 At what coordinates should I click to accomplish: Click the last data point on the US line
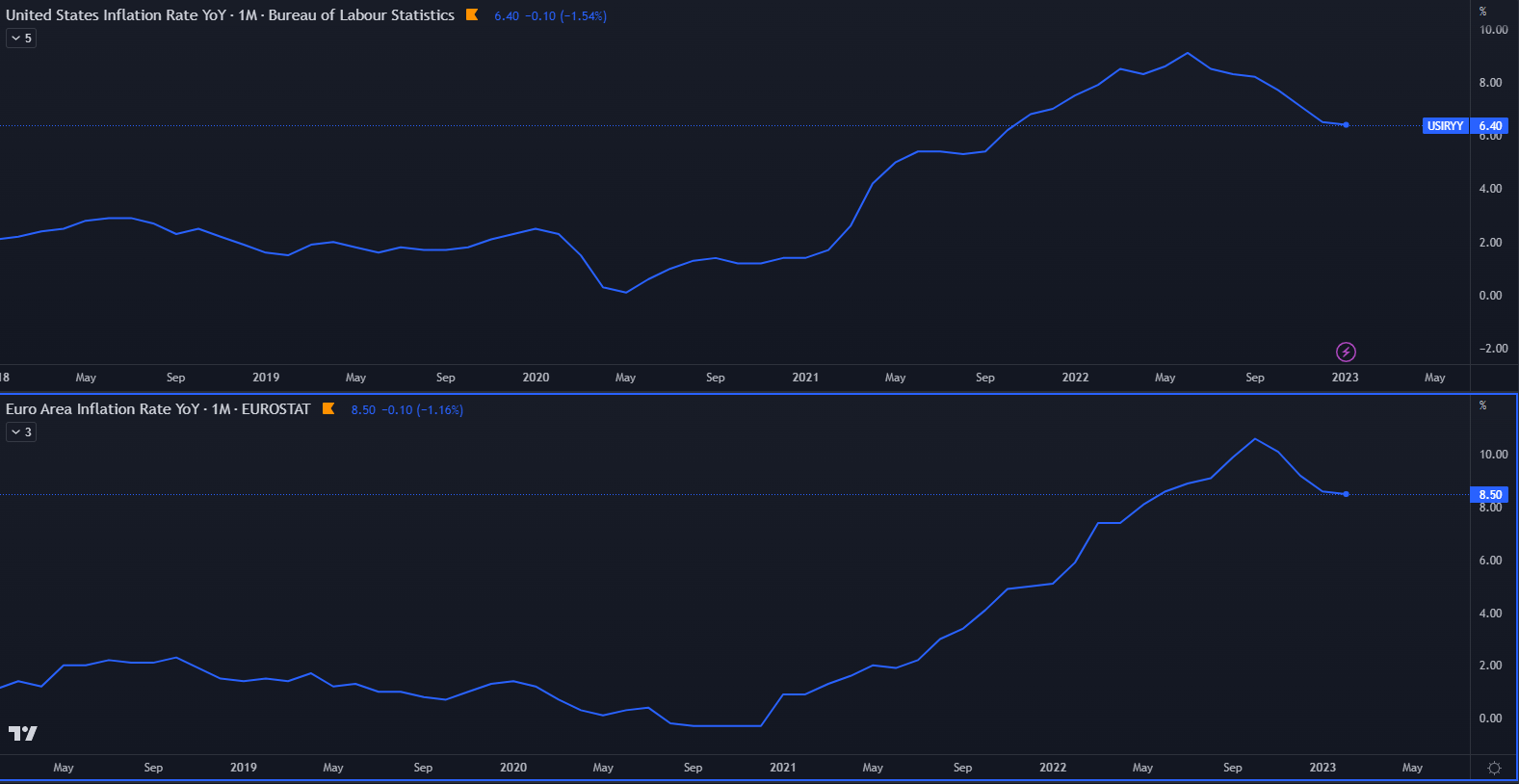pyautogui.click(x=1346, y=125)
